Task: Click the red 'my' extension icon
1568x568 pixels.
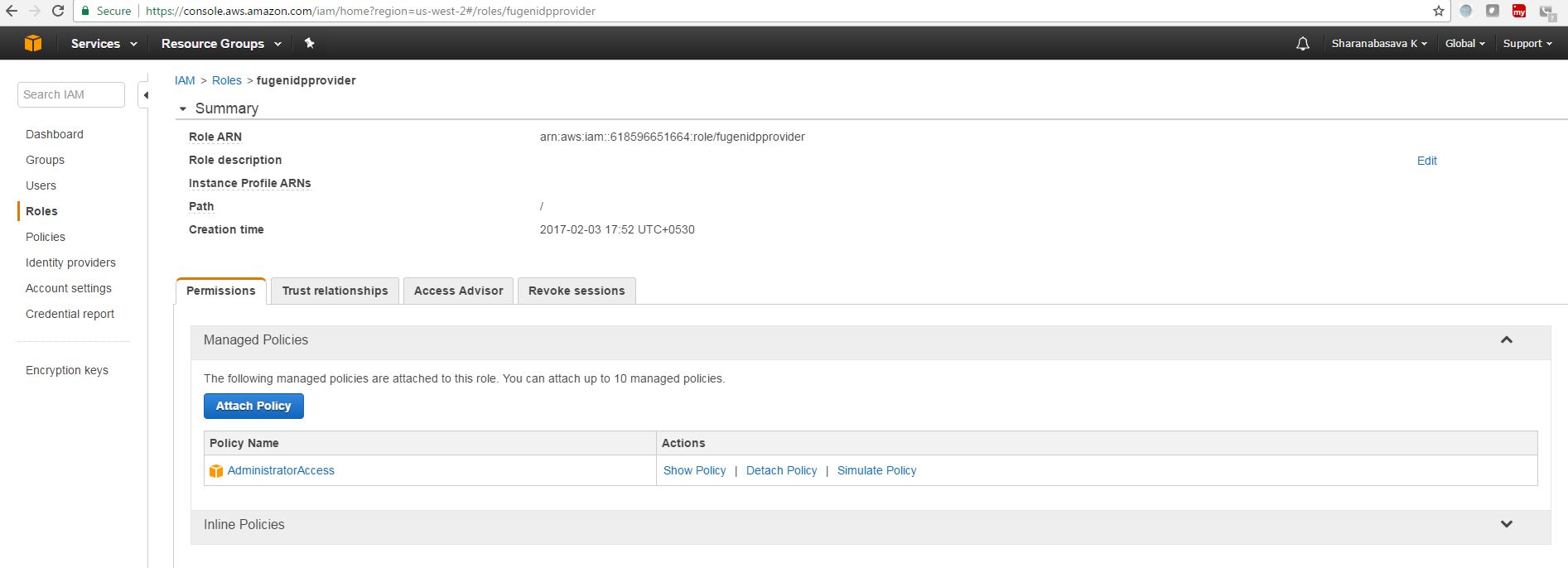Action: click(x=1519, y=11)
